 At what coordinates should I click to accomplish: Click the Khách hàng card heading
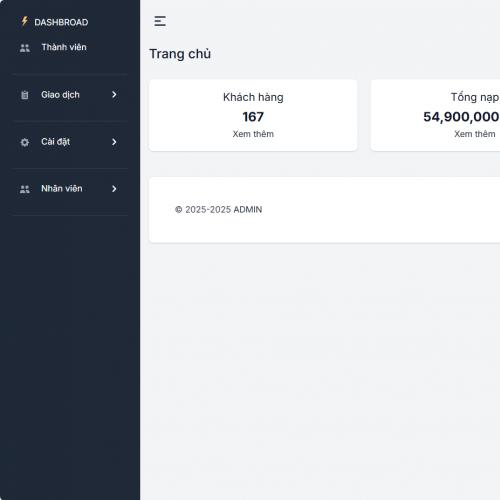[x=253, y=97]
